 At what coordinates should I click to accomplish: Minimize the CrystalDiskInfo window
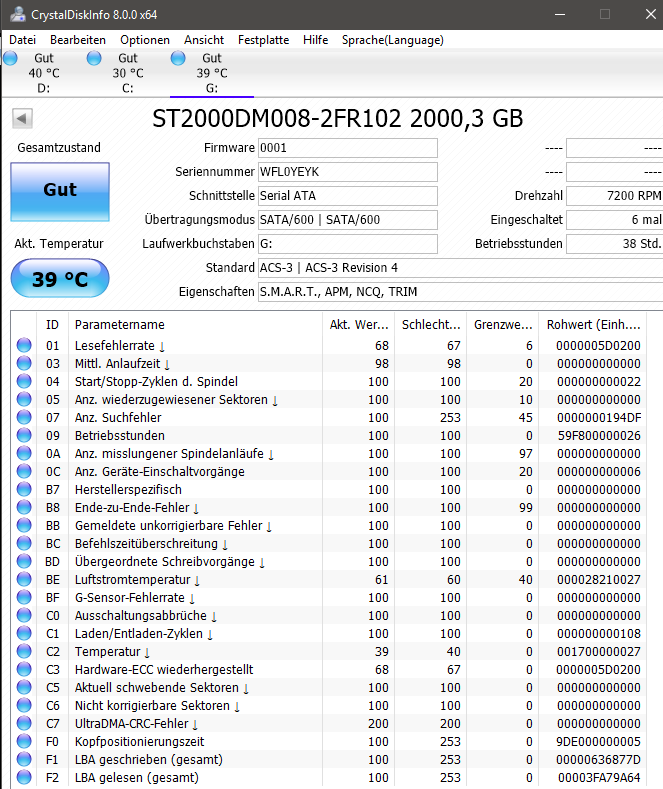(x=560, y=14)
